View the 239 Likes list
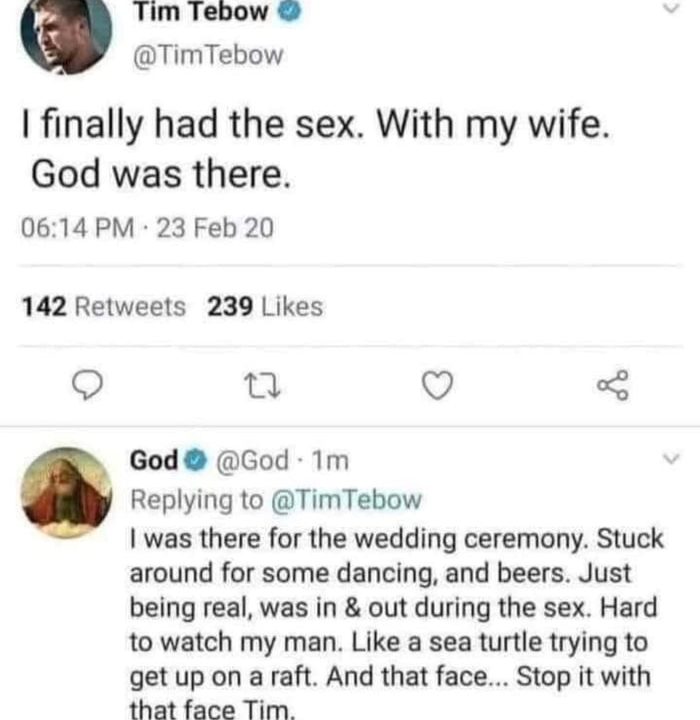 click(265, 307)
